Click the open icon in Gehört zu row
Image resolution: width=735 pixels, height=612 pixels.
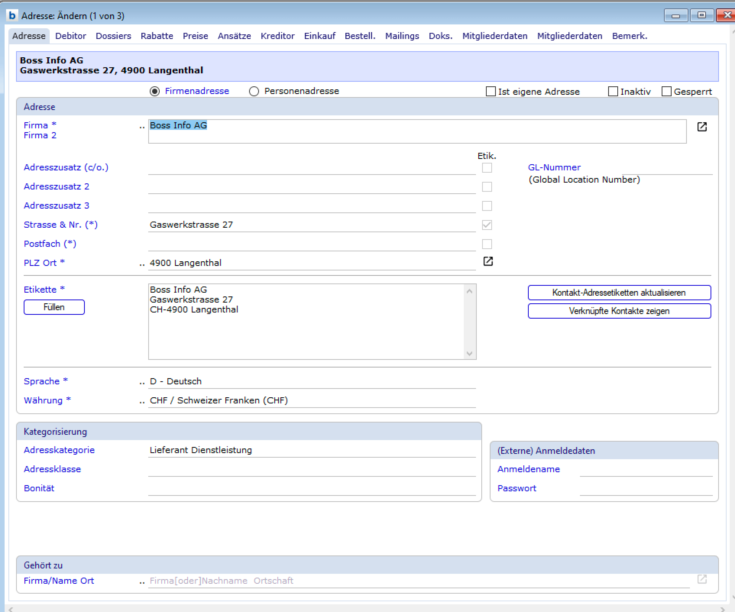click(702, 579)
